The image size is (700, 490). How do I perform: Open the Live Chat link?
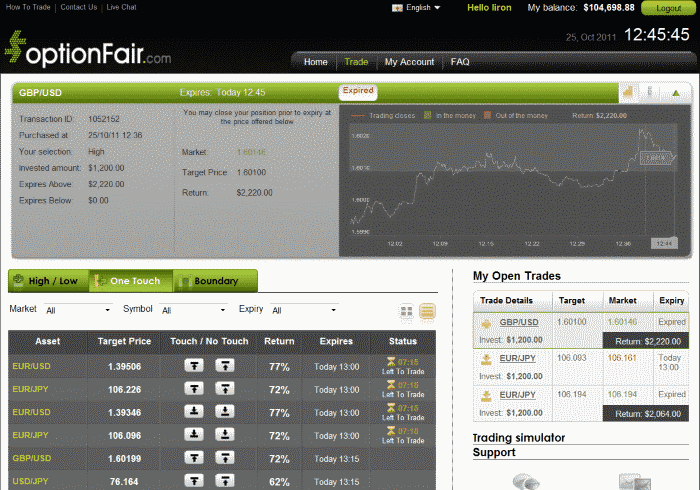122,7
